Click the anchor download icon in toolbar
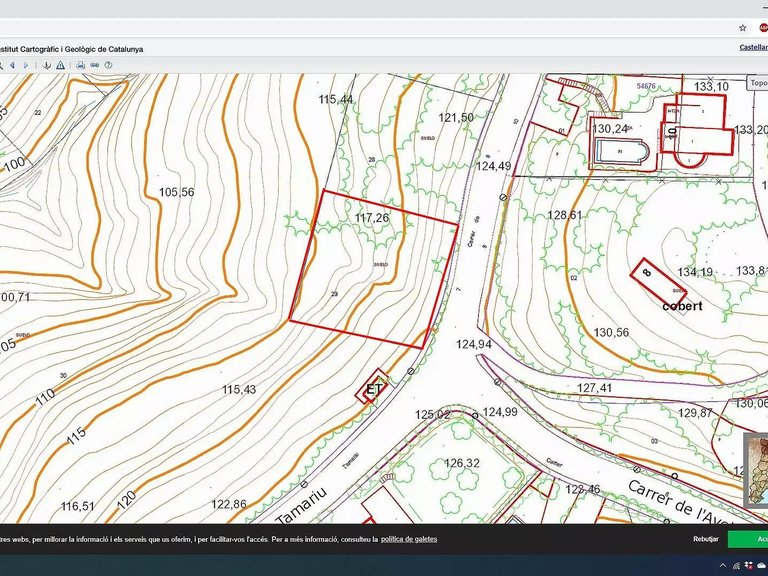768x576 pixels. (47, 65)
